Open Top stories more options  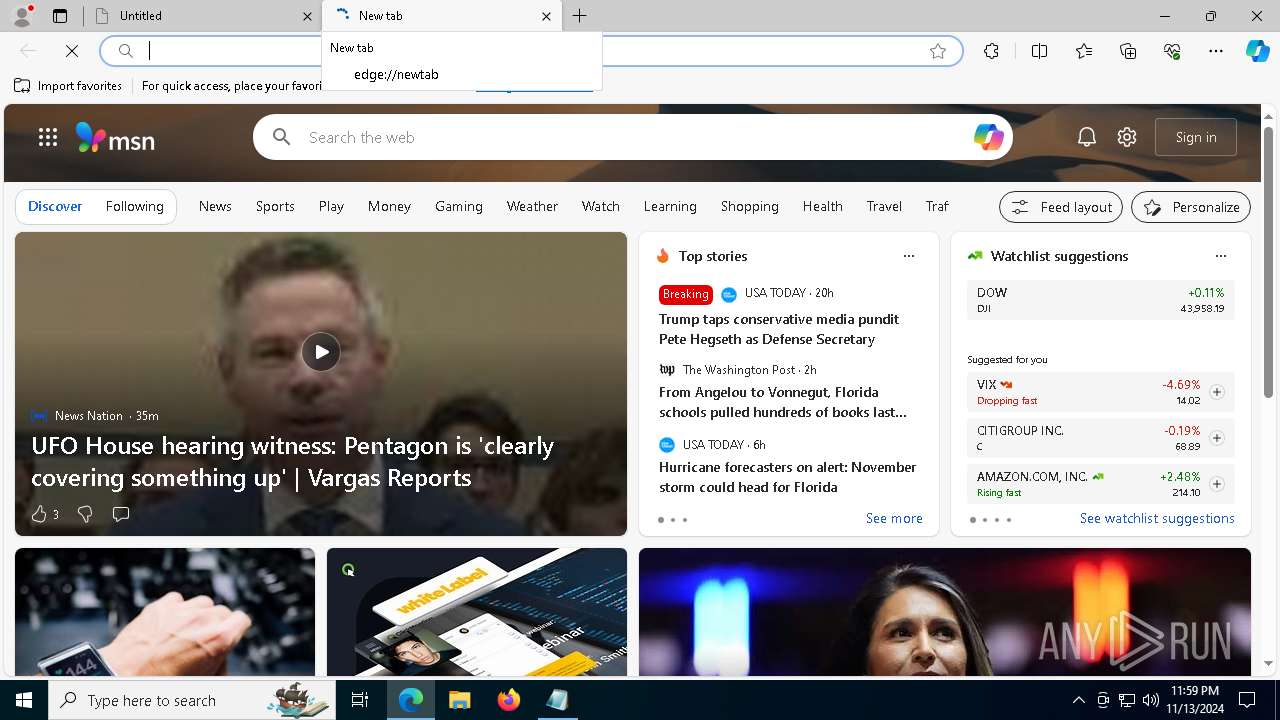(909, 256)
